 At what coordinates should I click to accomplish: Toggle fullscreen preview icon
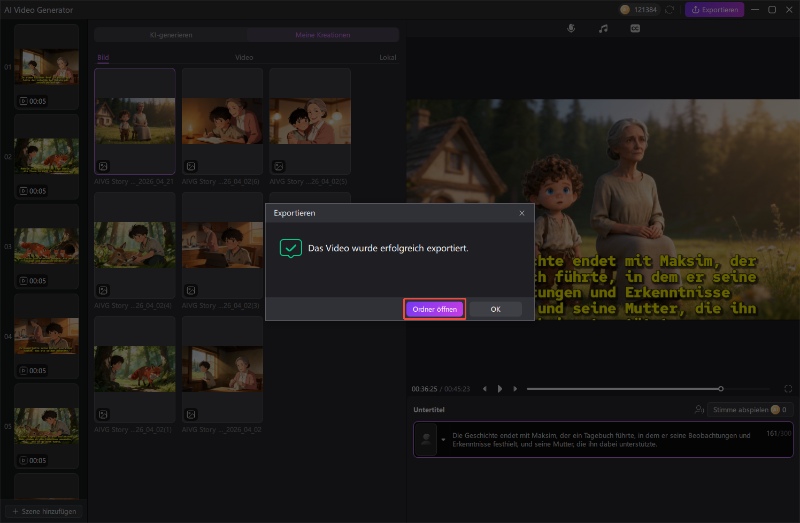[788, 388]
